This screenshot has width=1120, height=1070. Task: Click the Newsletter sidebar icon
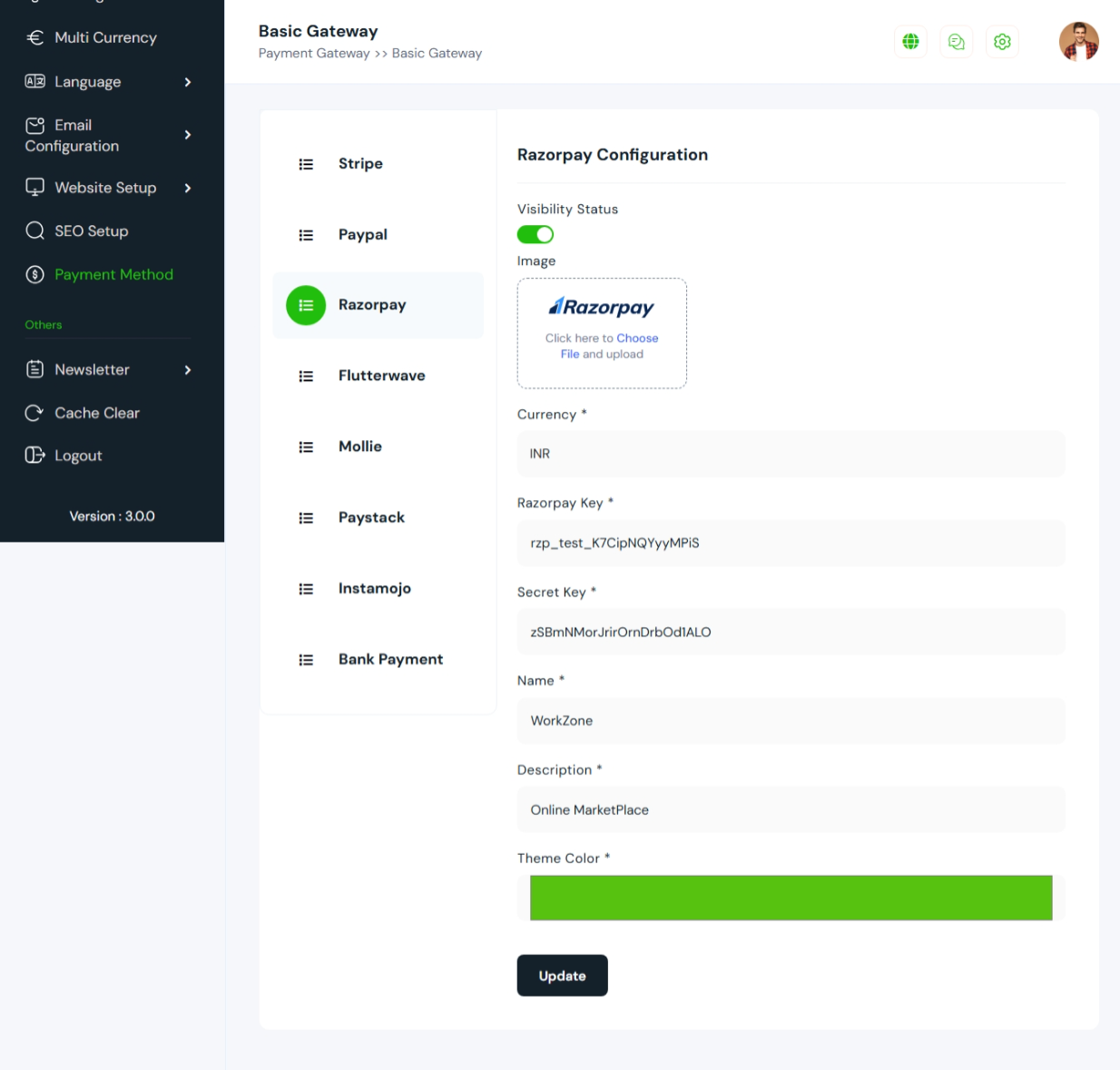(x=35, y=369)
